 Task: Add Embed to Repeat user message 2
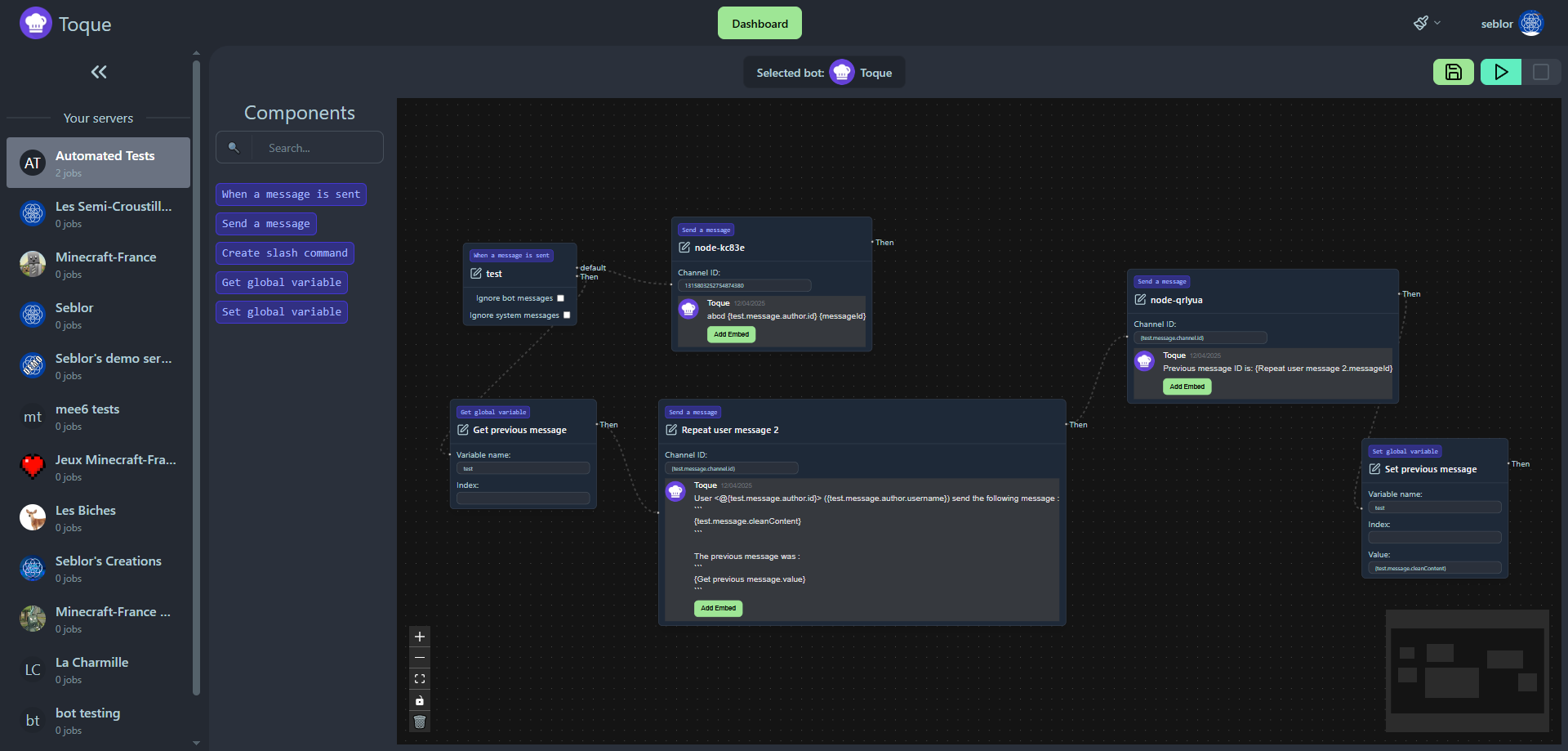pos(718,608)
